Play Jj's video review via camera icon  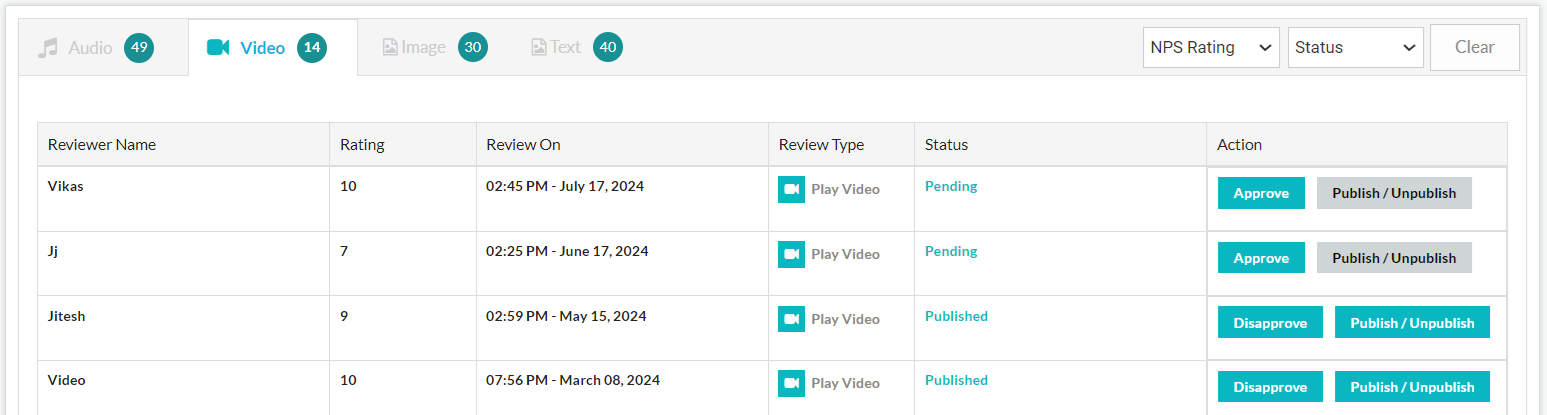click(x=791, y=254)
